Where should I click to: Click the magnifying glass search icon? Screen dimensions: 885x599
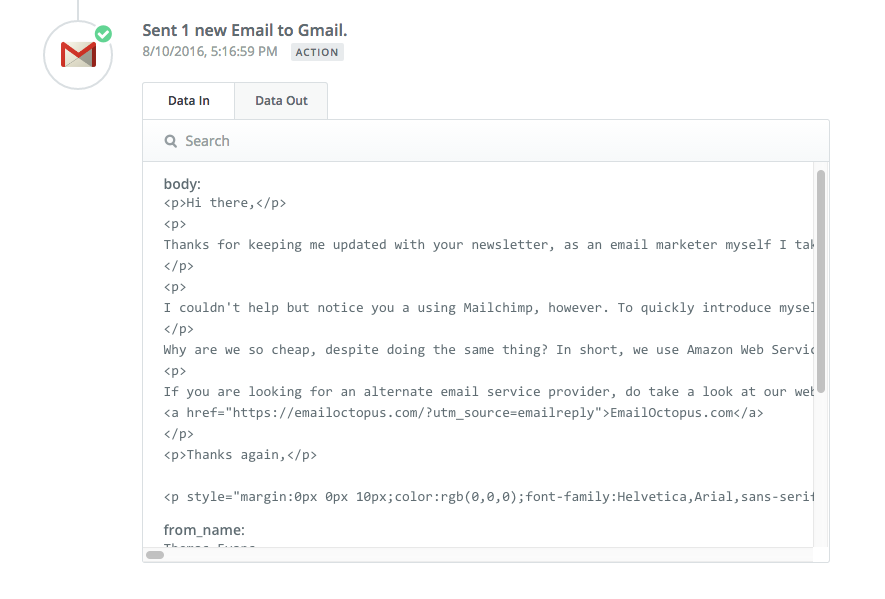point(171,141)
